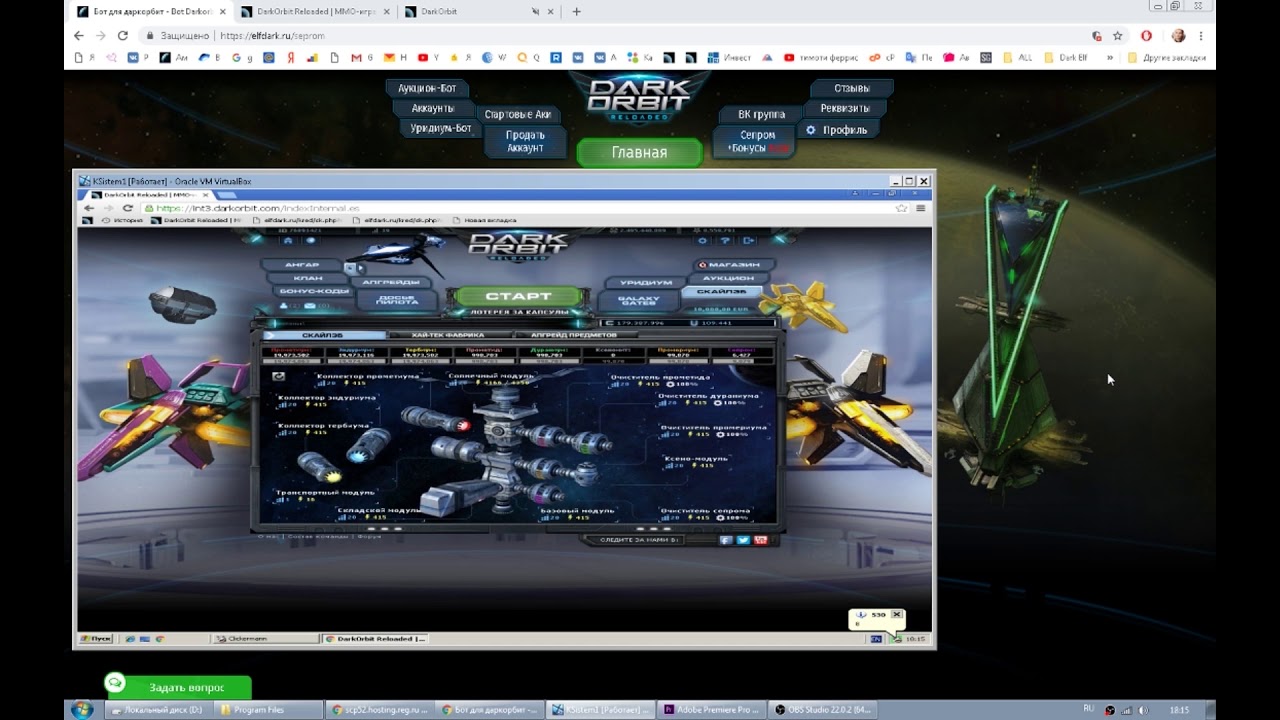Image resolution: width=1280 pixels, height=720 pixels.
Task: Open the Профиль gear entry
Action: [x=837, y=130]
